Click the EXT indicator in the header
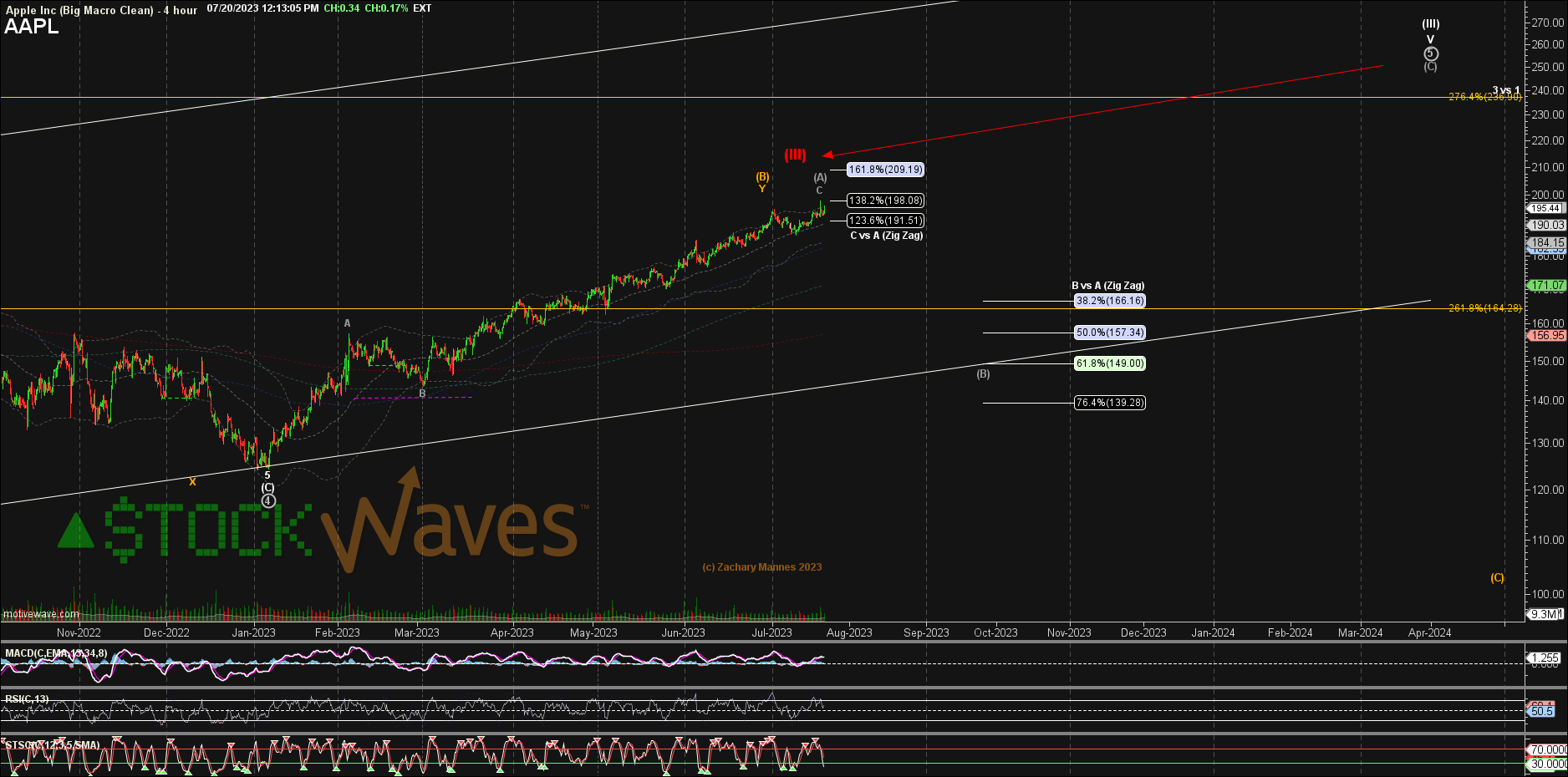 pyautogui.click(x=422, y=8)
